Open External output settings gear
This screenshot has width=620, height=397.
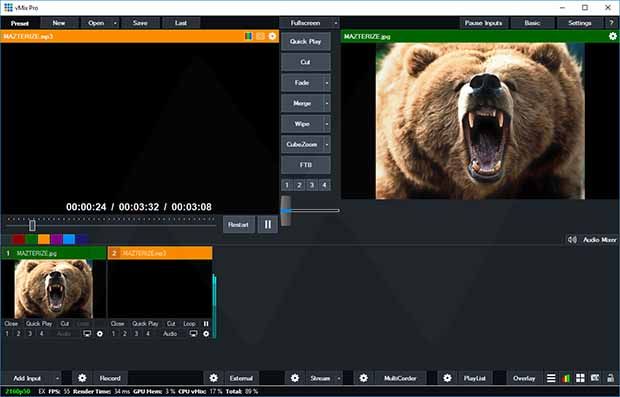[x=214, y=378]
